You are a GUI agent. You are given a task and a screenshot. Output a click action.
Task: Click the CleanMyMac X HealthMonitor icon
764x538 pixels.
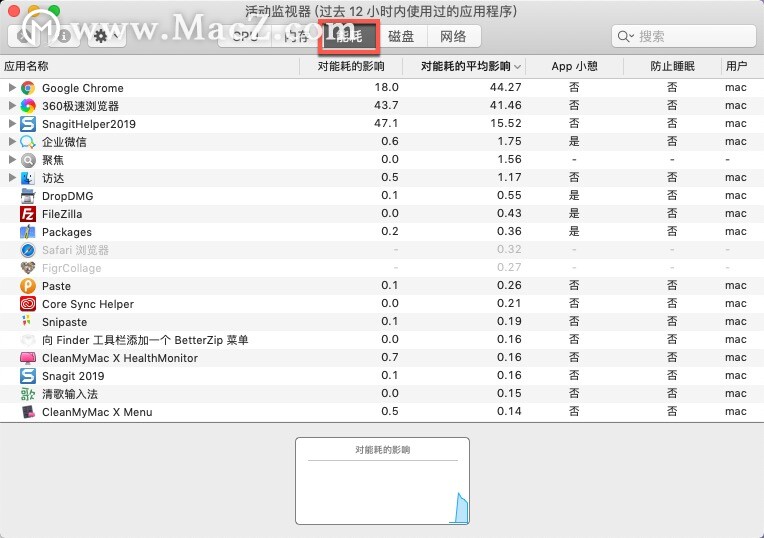(28, 358)
